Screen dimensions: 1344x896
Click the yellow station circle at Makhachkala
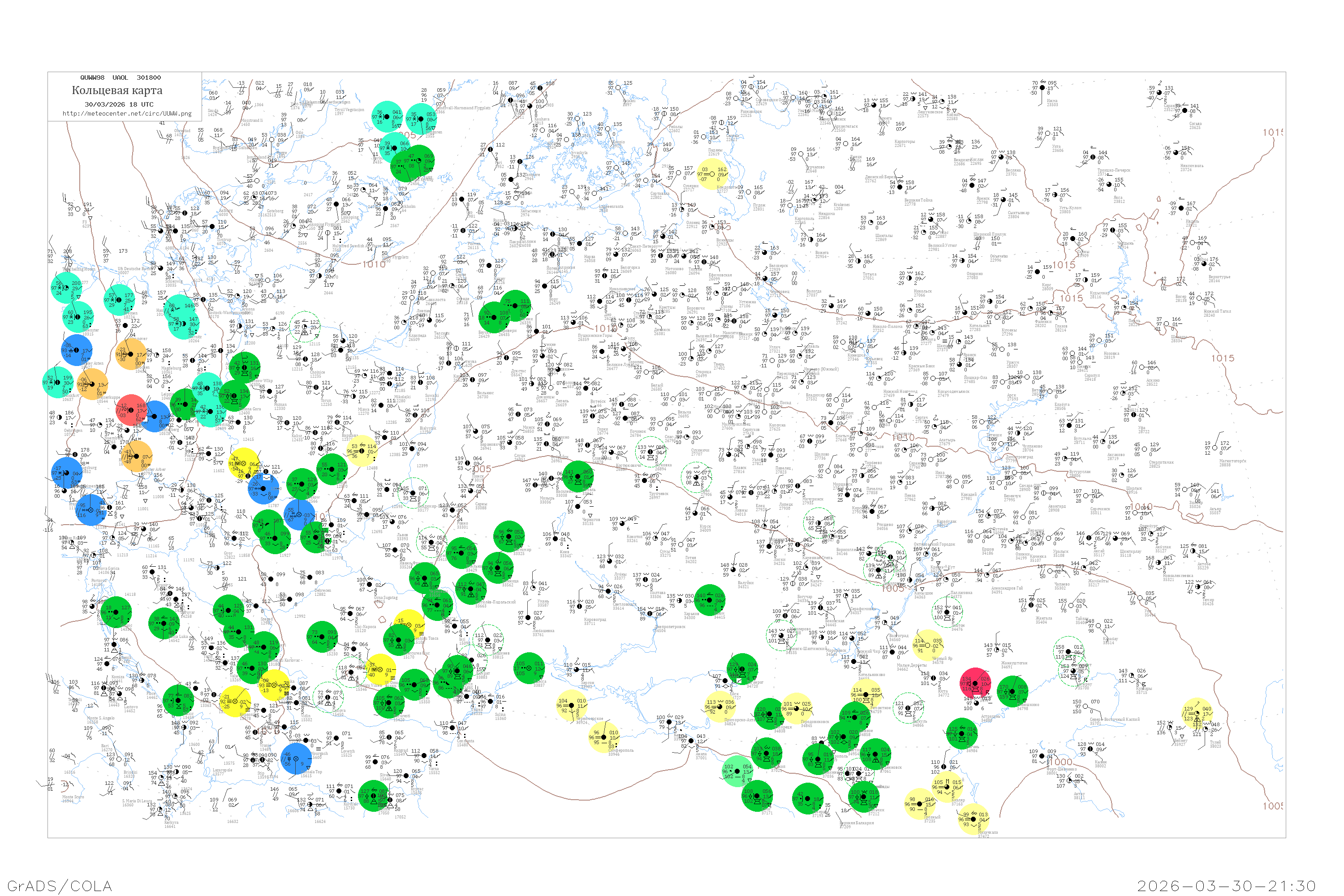point(973,818)
